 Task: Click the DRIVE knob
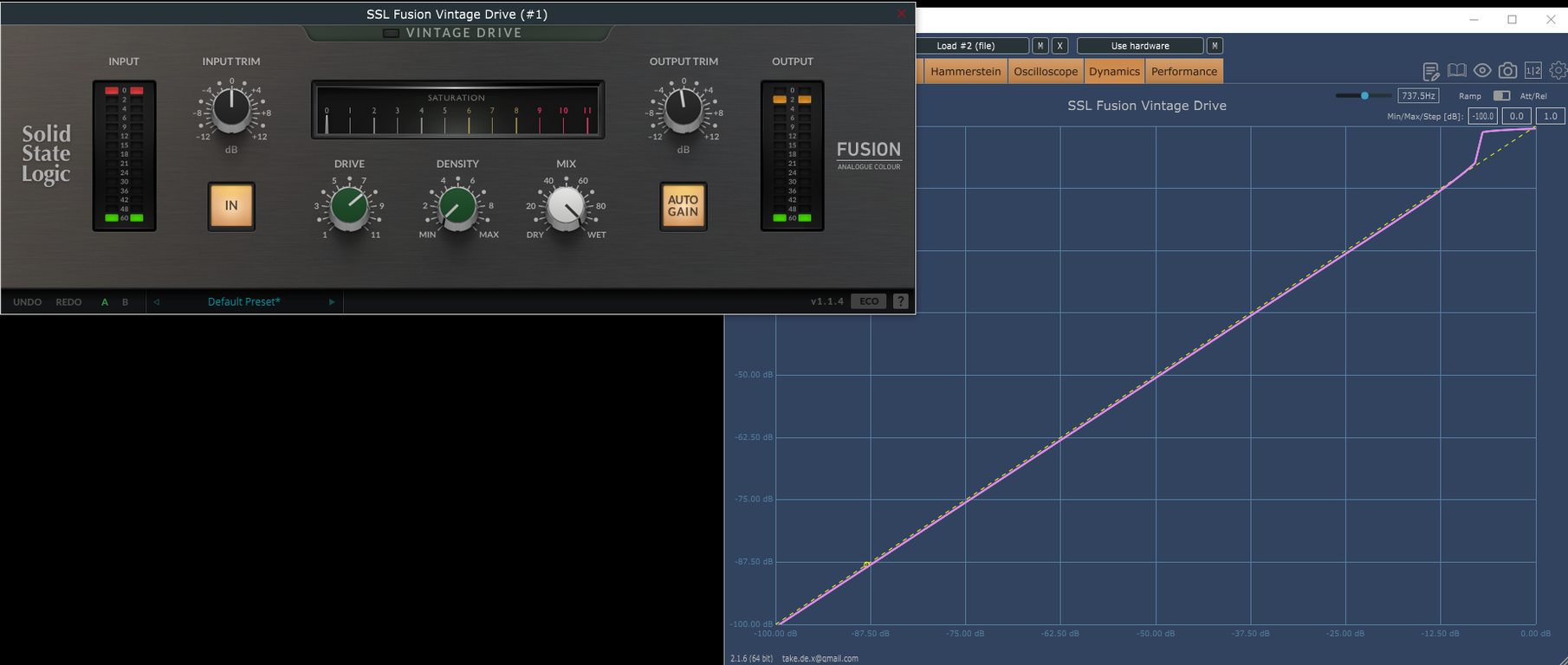coord(349,208)
